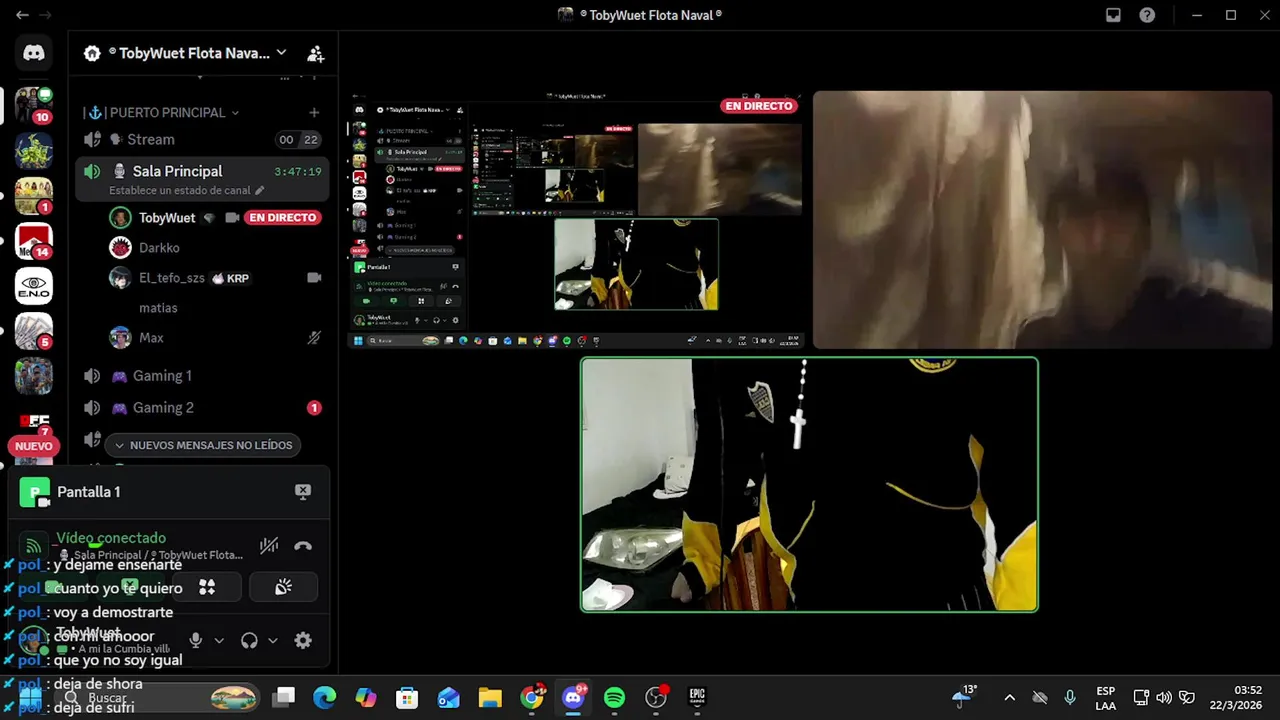Go back with title bar left arrow
Image resolution: width=1280 pixels, height=720 pixels.
click(22, 15)
